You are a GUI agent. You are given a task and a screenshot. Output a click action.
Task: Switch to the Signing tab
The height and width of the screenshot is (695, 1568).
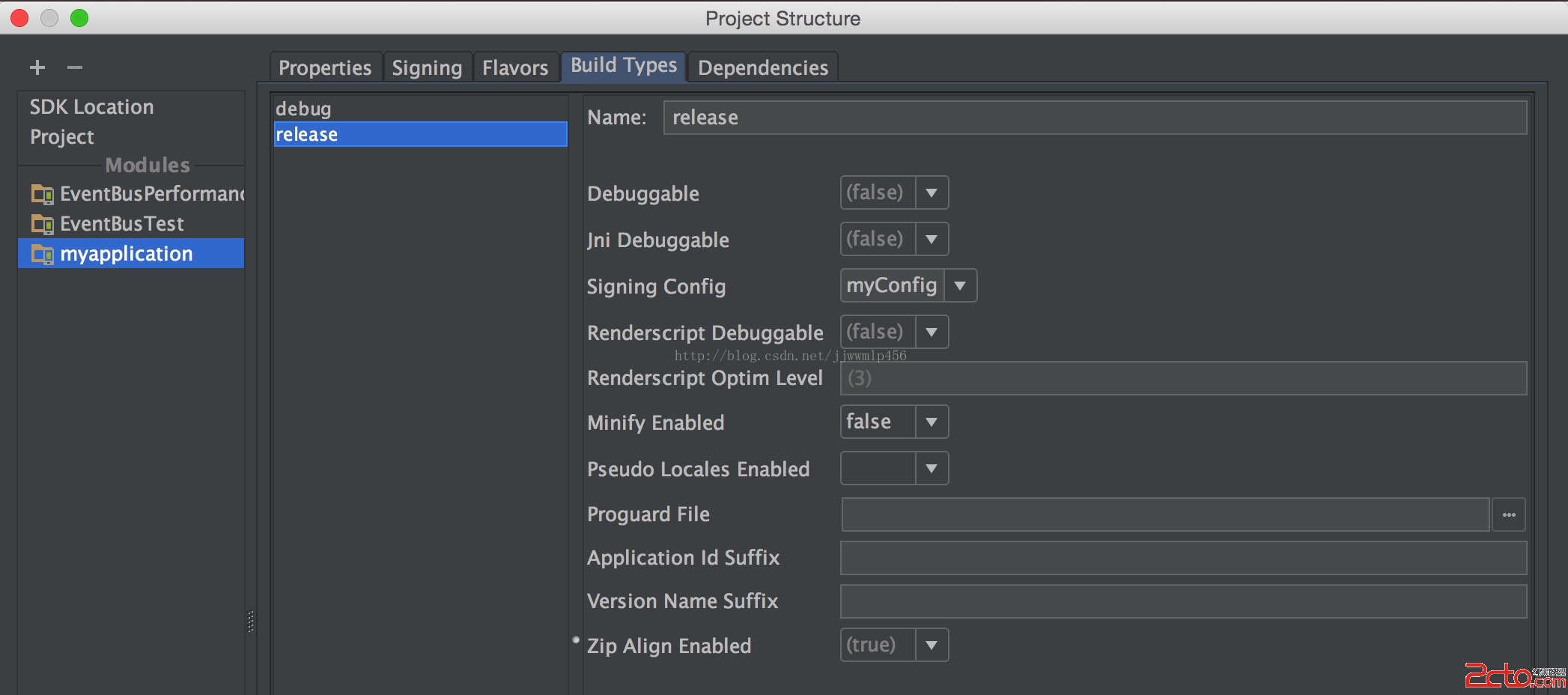click(x=427, y=68)
